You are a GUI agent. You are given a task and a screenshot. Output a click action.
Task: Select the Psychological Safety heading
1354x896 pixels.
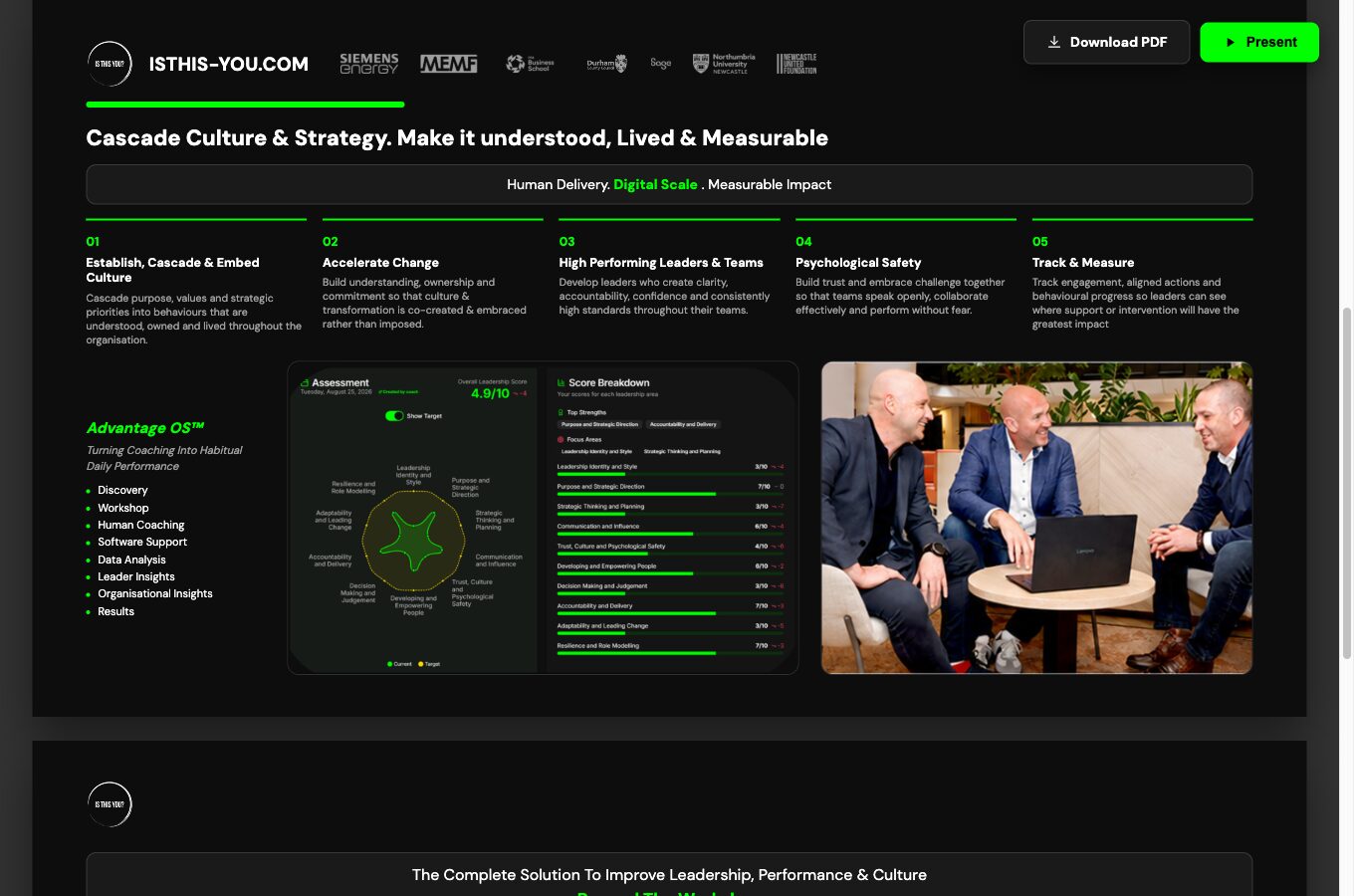click(x=858, y=263)
